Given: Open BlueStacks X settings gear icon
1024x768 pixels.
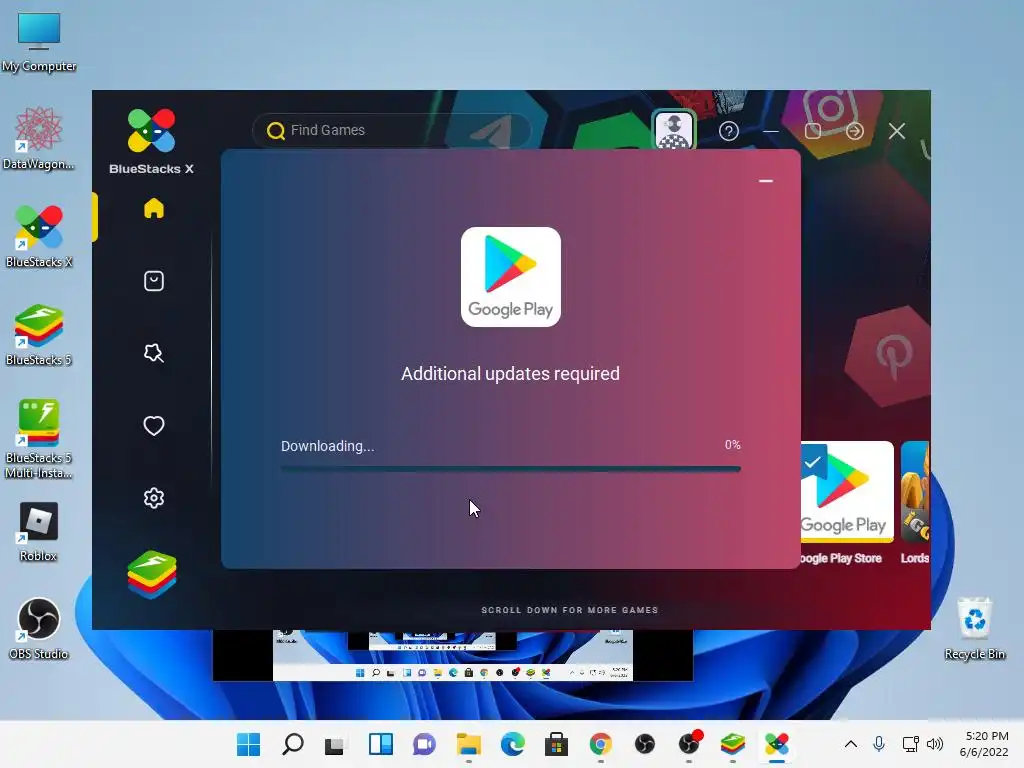Looking at the screenshot, I should pos(153,498).
